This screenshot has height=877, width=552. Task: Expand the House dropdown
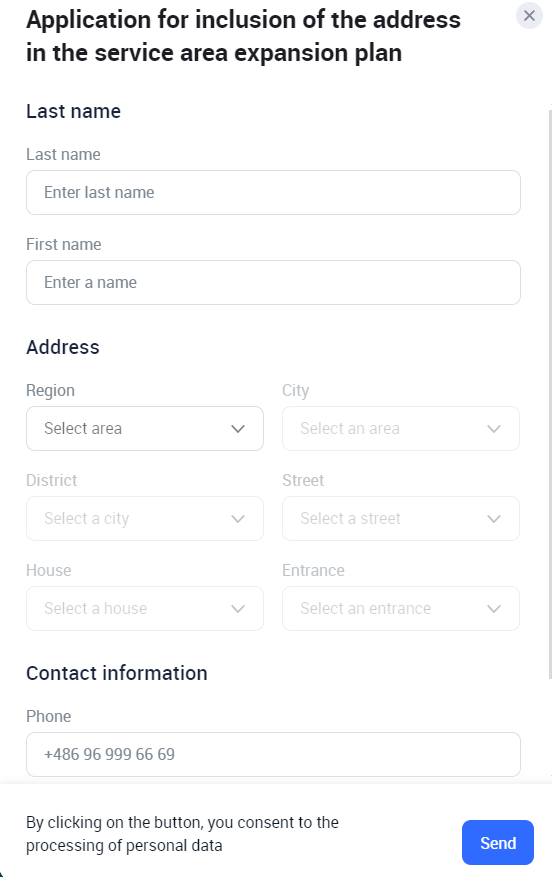(145, 609)
